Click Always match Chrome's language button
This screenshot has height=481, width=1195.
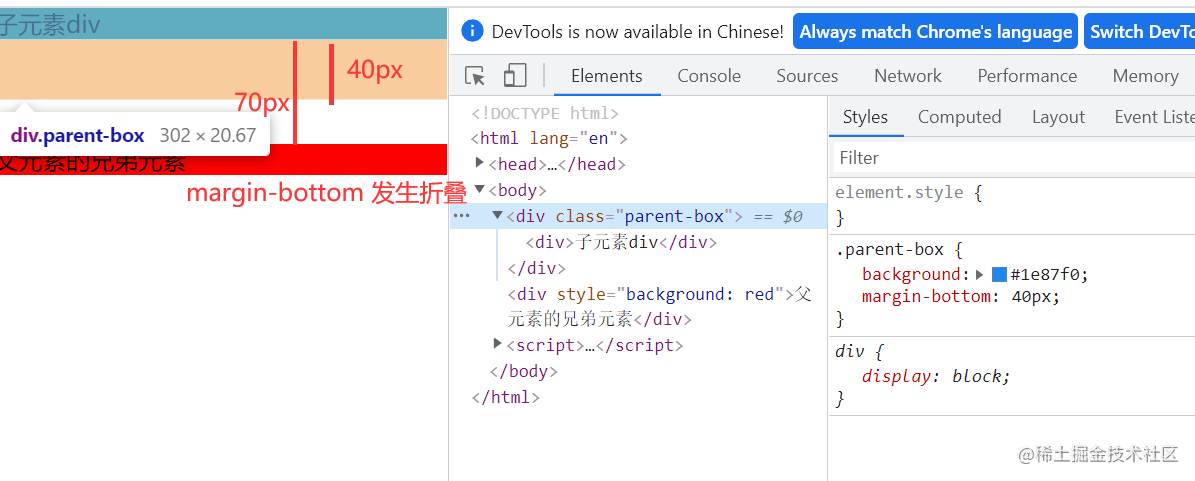tap(935, 31)
